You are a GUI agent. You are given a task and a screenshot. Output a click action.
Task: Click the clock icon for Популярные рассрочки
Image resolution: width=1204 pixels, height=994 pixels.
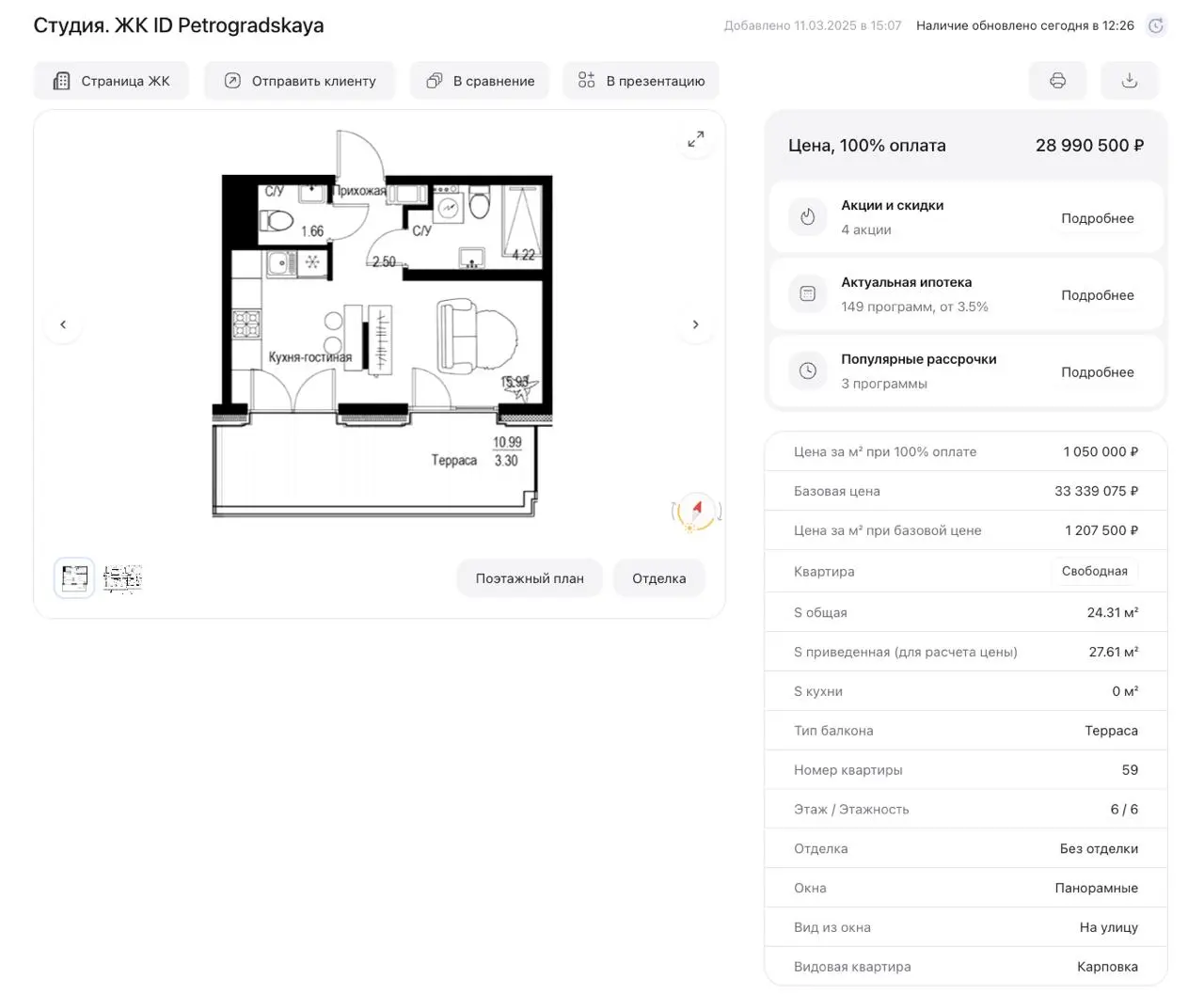tap(807, 371)
